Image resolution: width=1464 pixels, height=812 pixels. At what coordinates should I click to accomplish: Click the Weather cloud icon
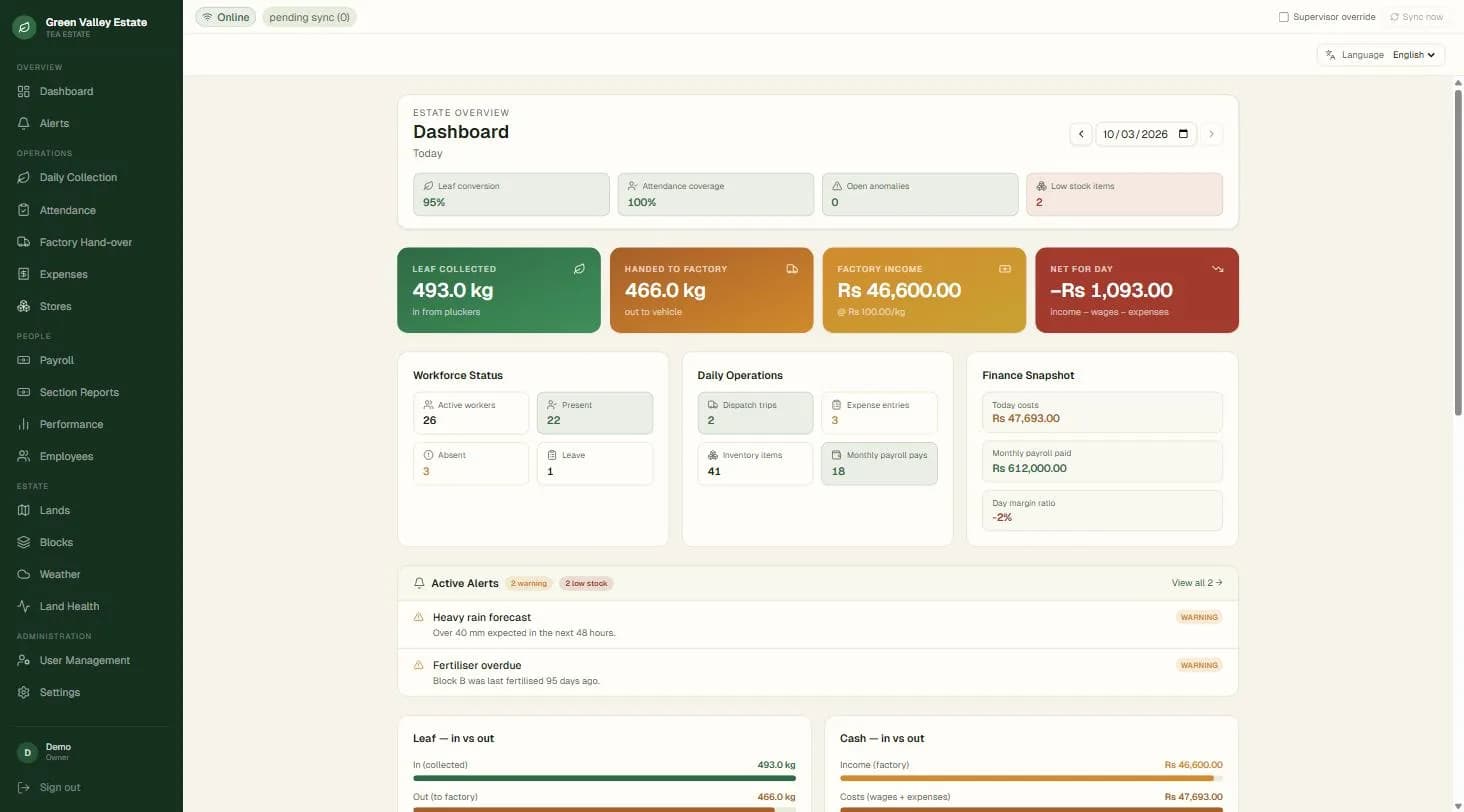pyautogui.click(x=24, y=574)
